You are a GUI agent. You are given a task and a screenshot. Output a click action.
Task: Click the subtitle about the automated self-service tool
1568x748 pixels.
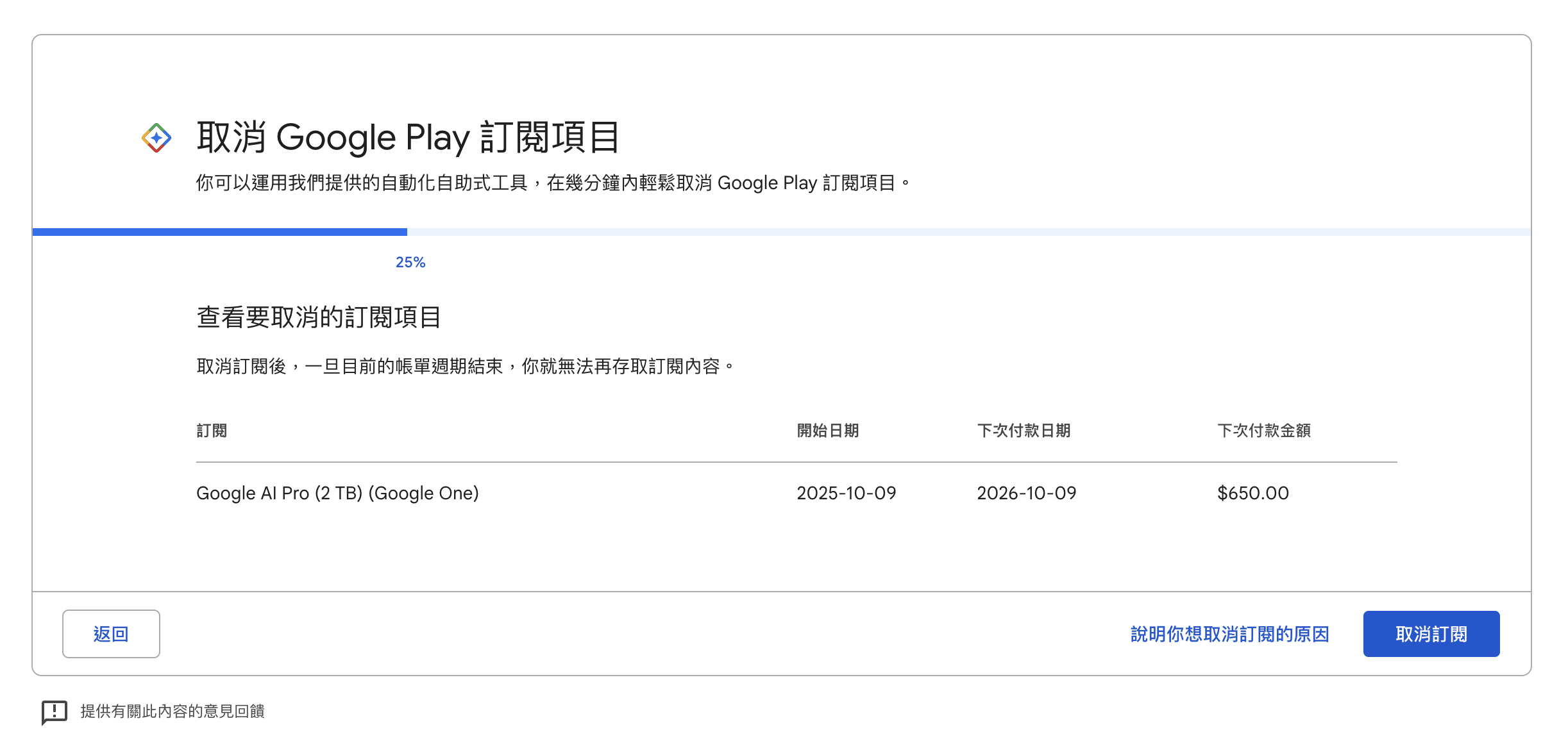553,183
